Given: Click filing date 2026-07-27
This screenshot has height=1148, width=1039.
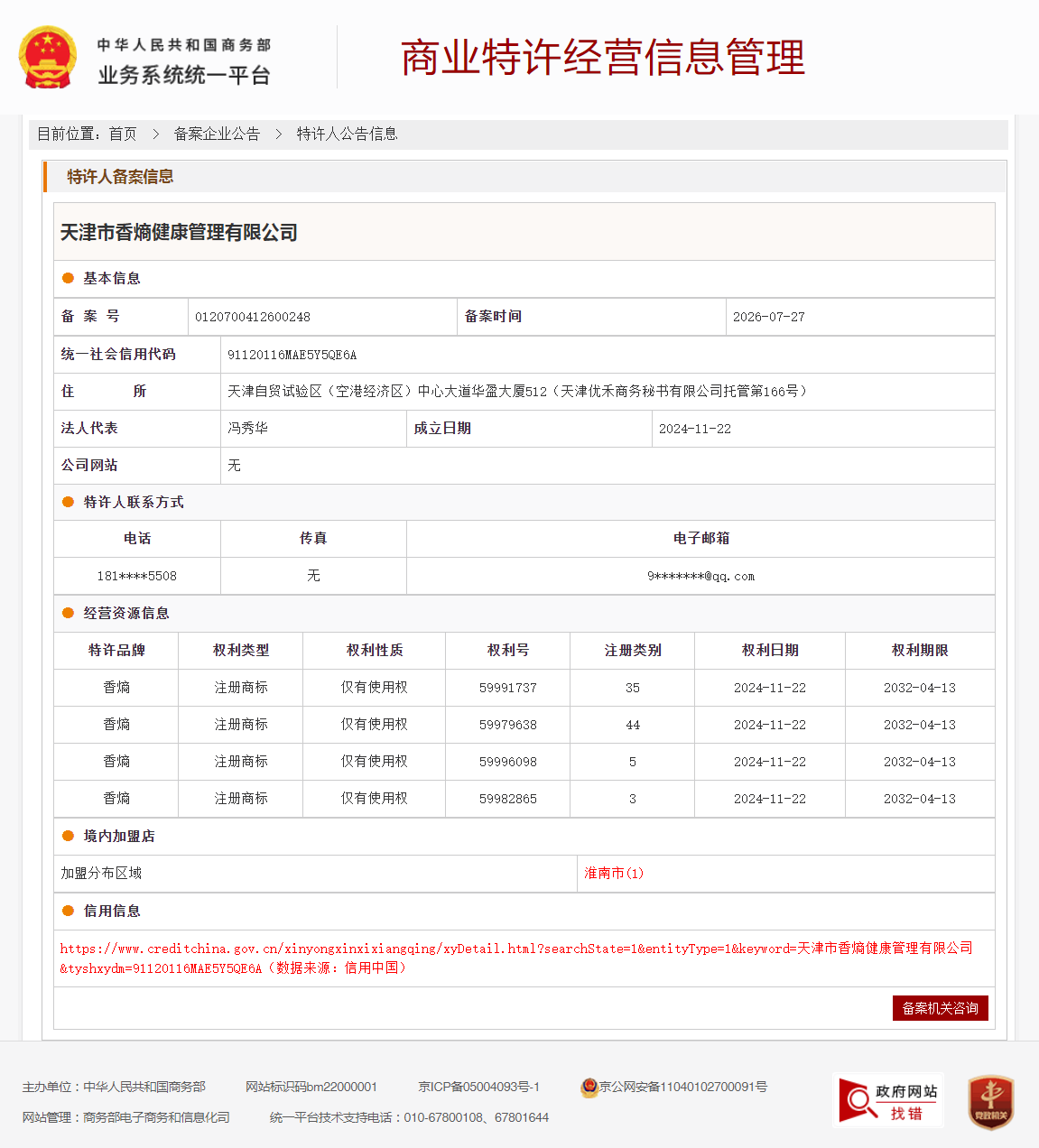Looking at the screenshot, I should 769,317.
